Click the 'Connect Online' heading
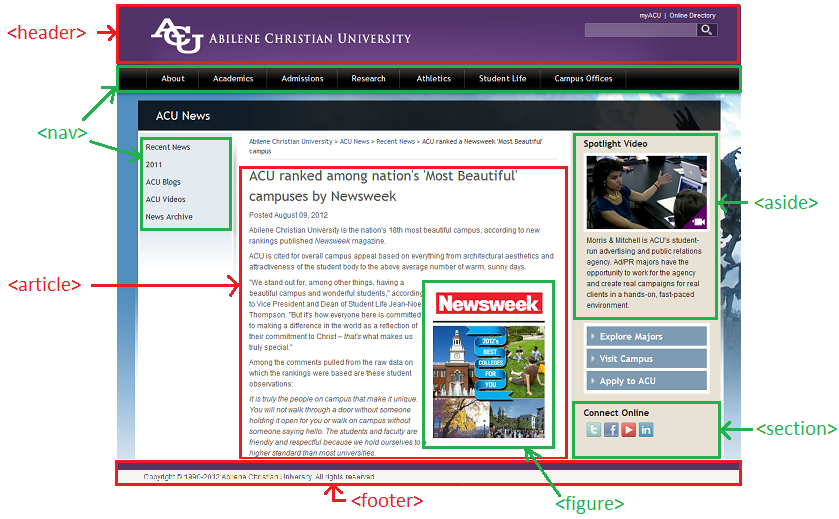Screen dimensions: 839x519 [616, 413]
